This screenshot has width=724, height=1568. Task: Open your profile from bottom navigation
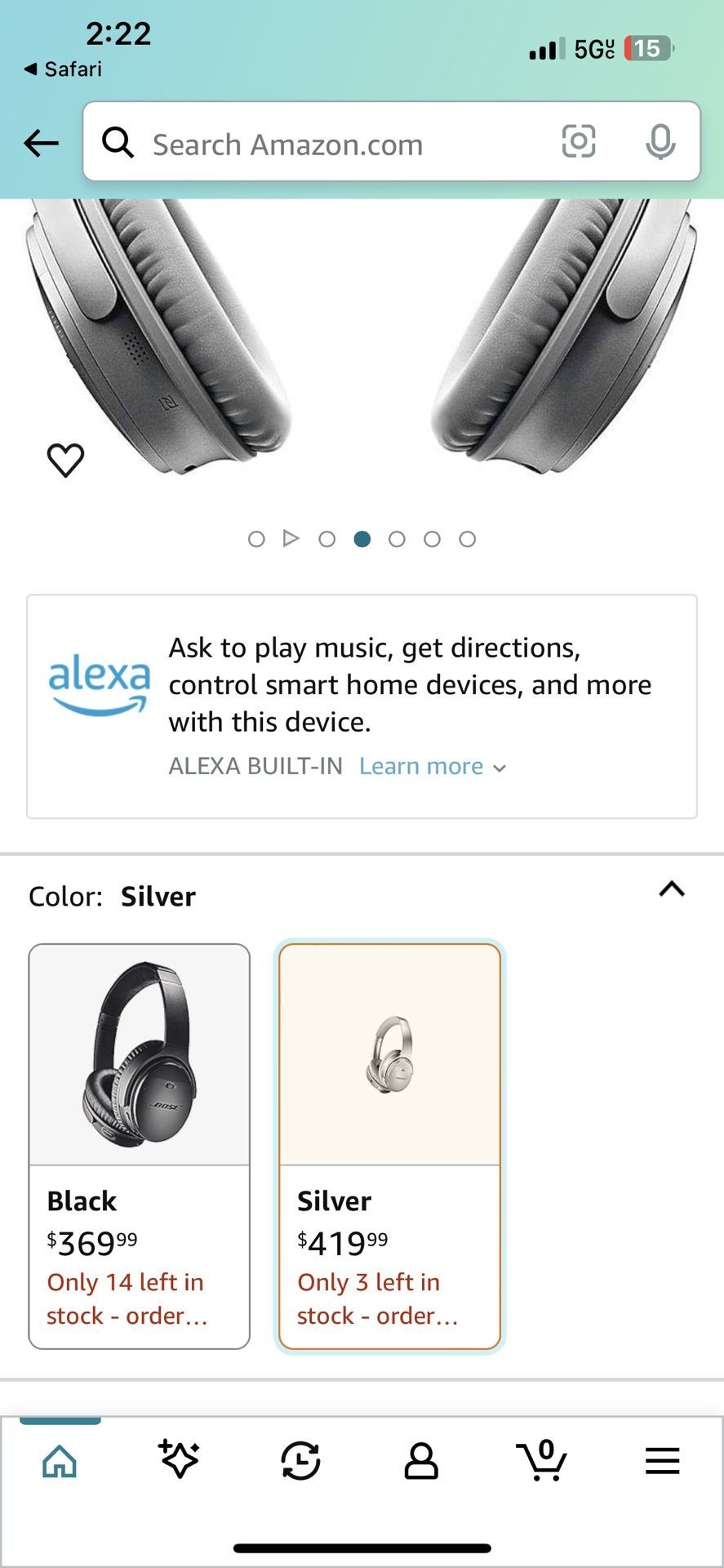coord(421,1462)
